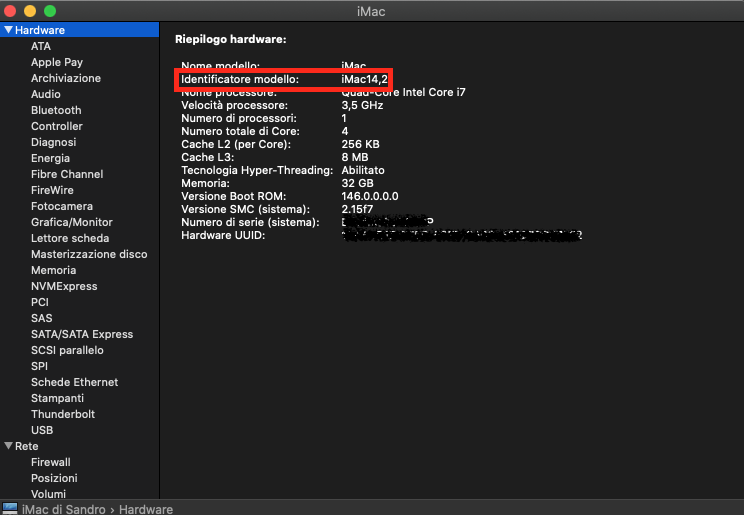The image size is (744, 515).
Task: Select SPI in the sidebar
Action: tap(39, 366)
